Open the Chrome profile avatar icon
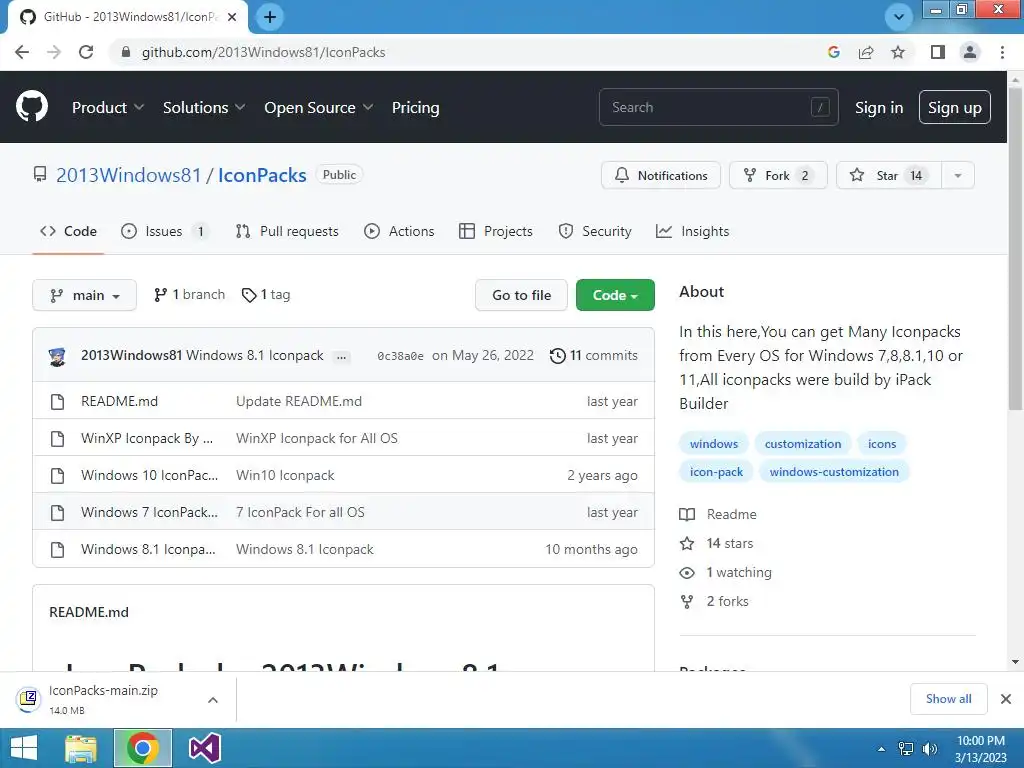The height and width of the screenshot is (768, 1024). 970,52
